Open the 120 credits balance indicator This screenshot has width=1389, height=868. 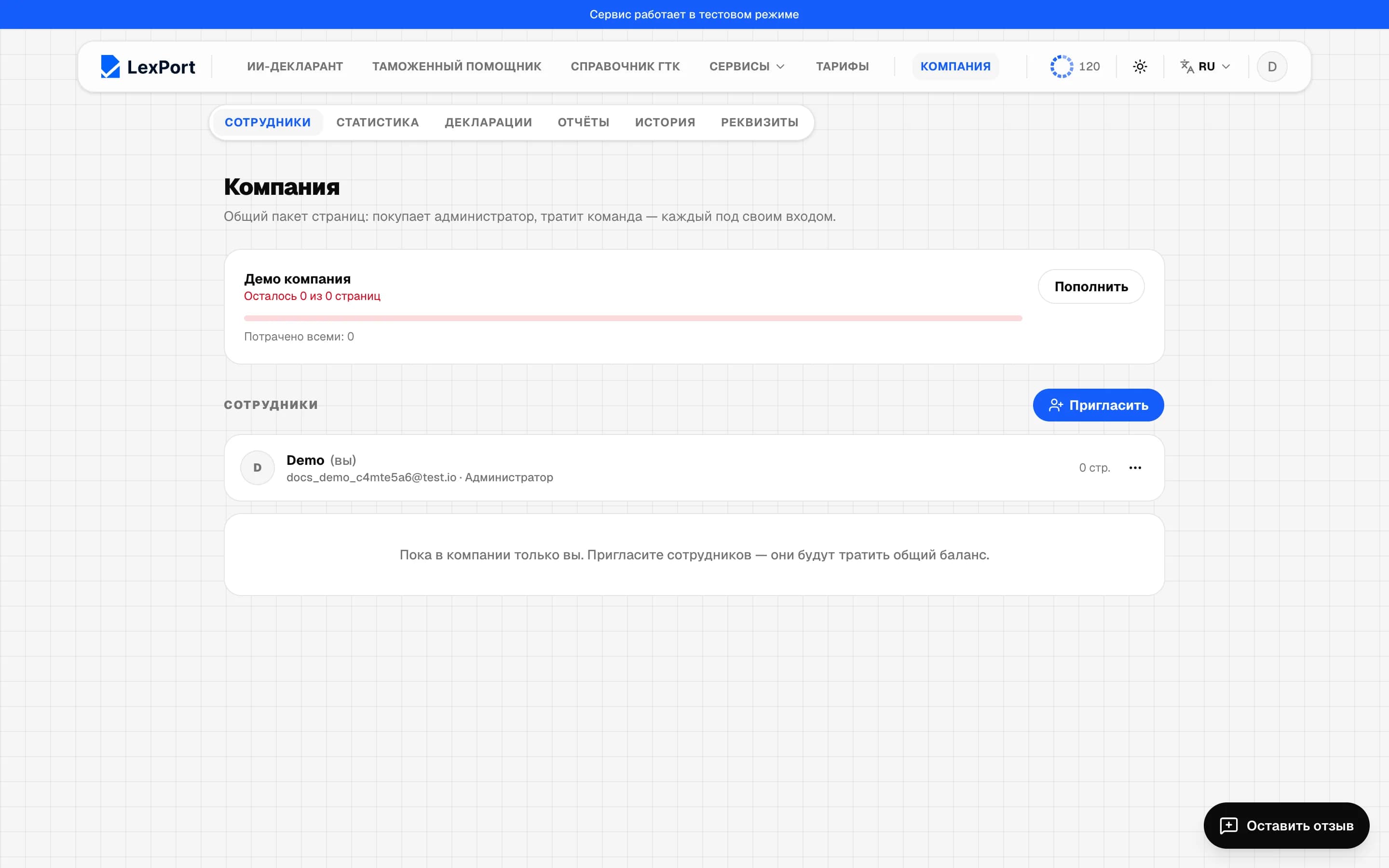click(x=1075, y=67)
